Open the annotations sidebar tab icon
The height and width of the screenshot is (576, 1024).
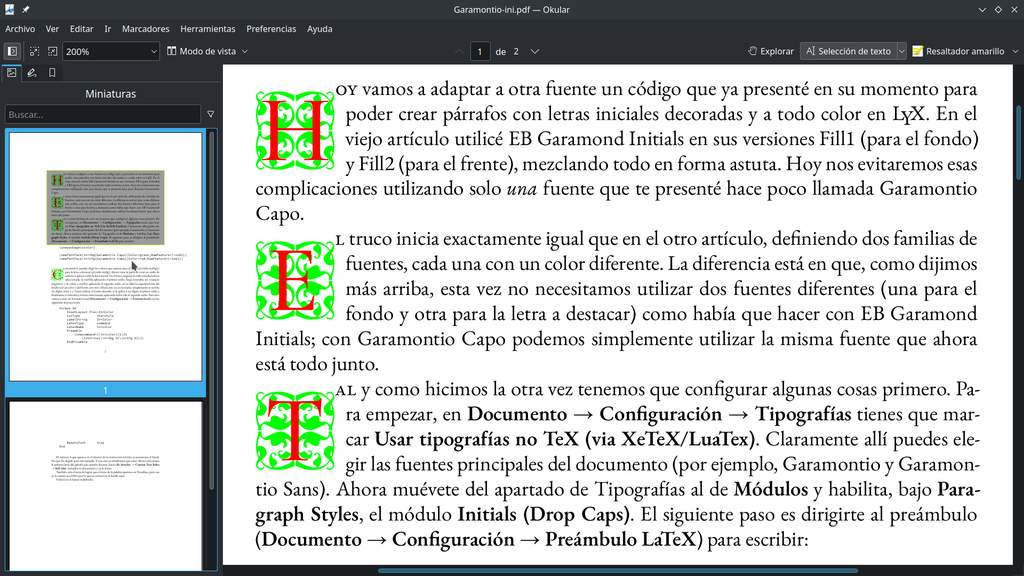point(31,73)
